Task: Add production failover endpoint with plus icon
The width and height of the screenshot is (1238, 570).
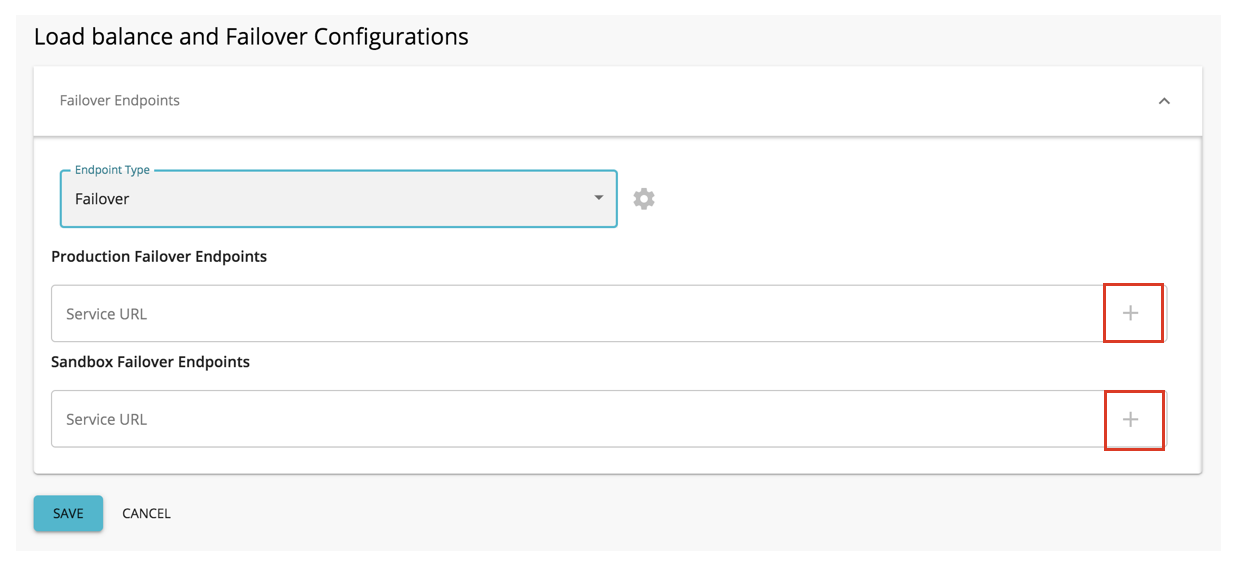Action: tap(1131, 313)
